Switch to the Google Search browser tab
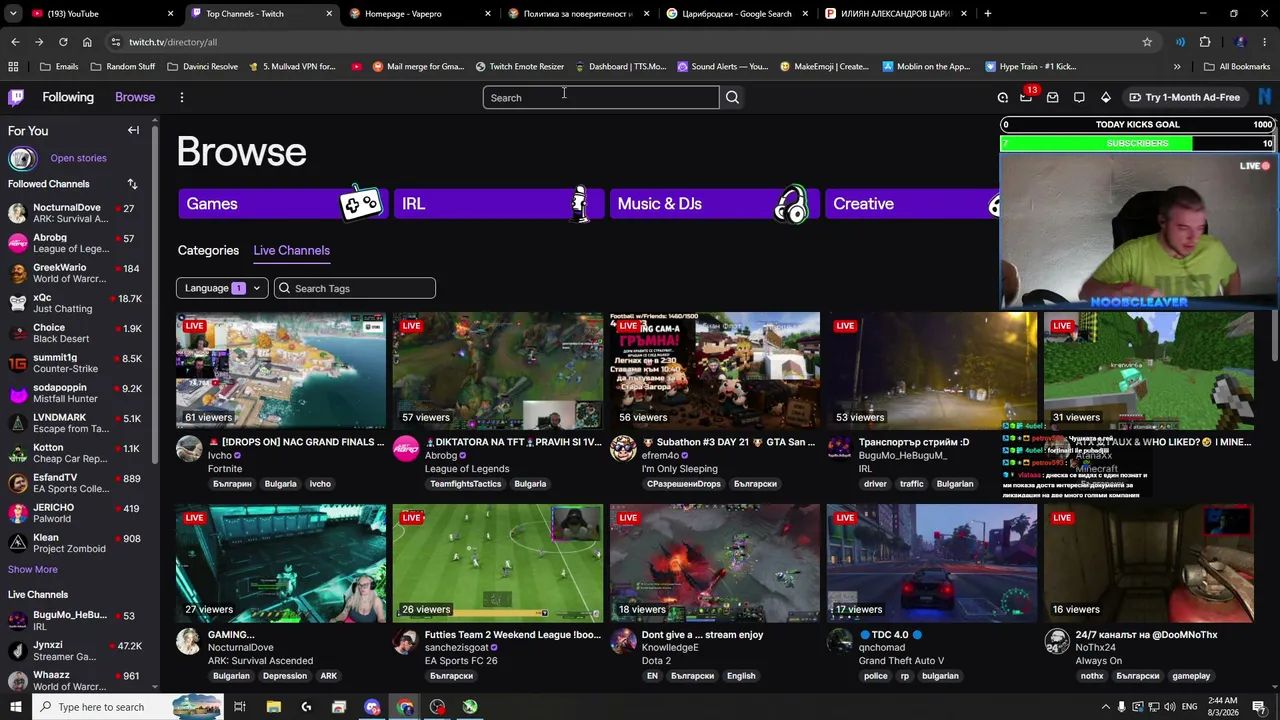The image size is (1280, 720). point(736,13)
